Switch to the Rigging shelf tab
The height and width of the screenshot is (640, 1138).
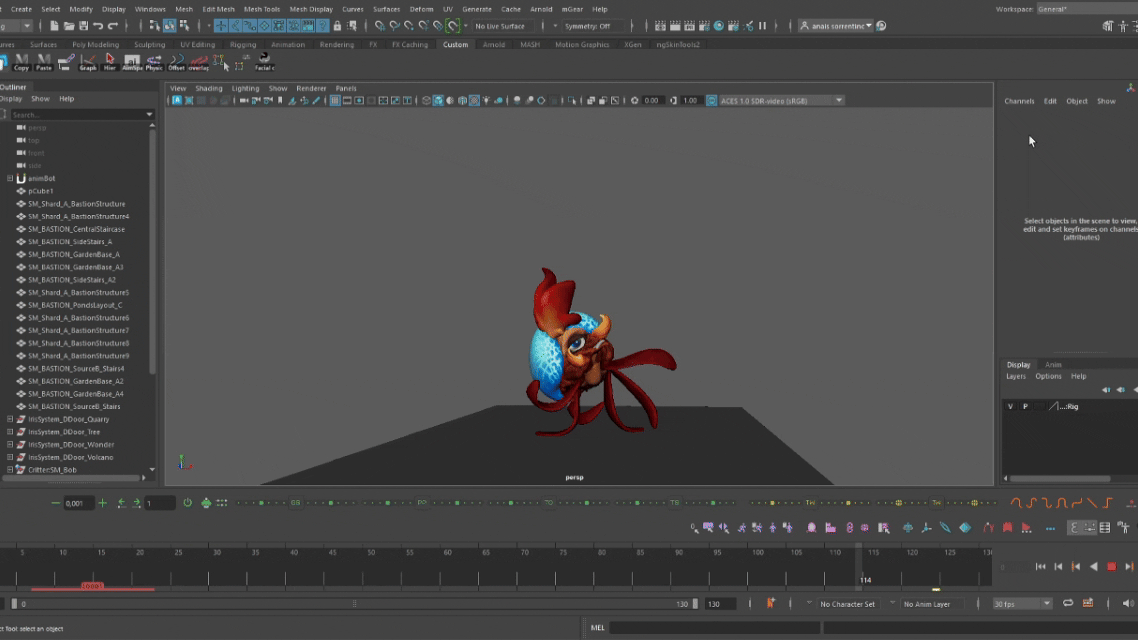[x=243, y=45]
